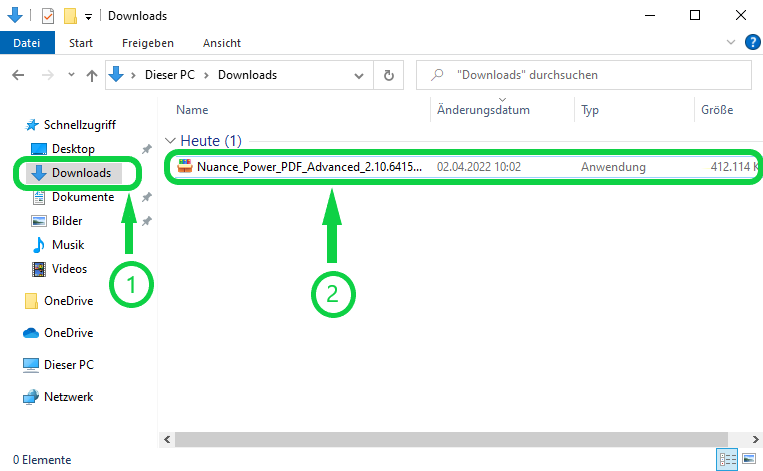763x471 pixels.
Task: Open the Start ribbon tab
Action: pyautogui.click(x=81, y=43)
